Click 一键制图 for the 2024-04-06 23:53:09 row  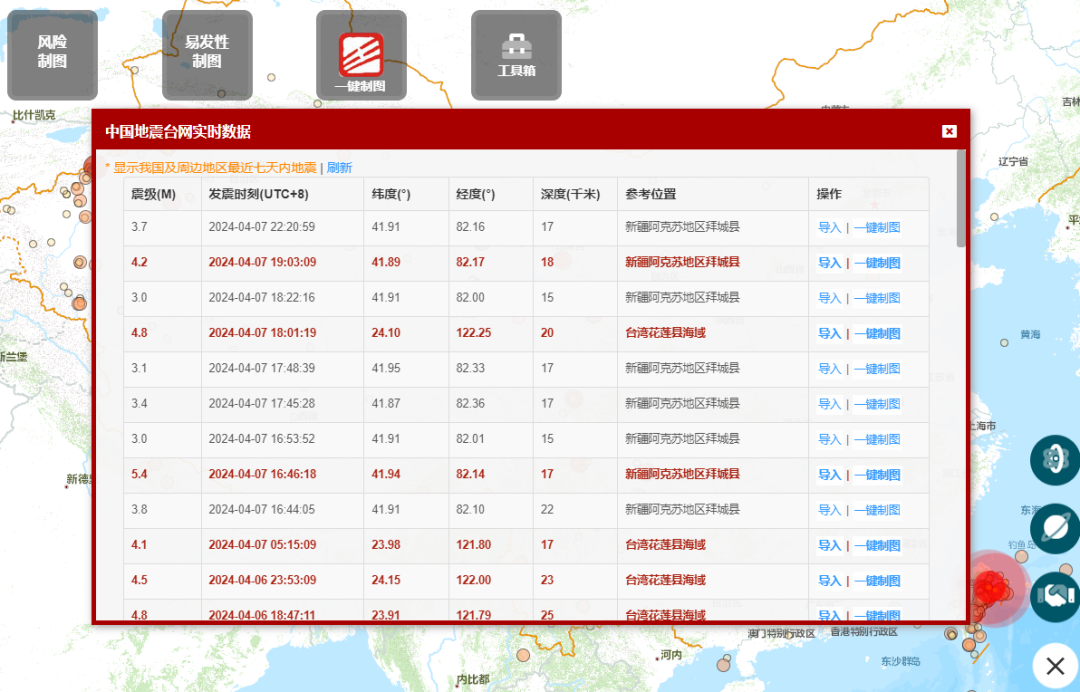coord(878,580)
